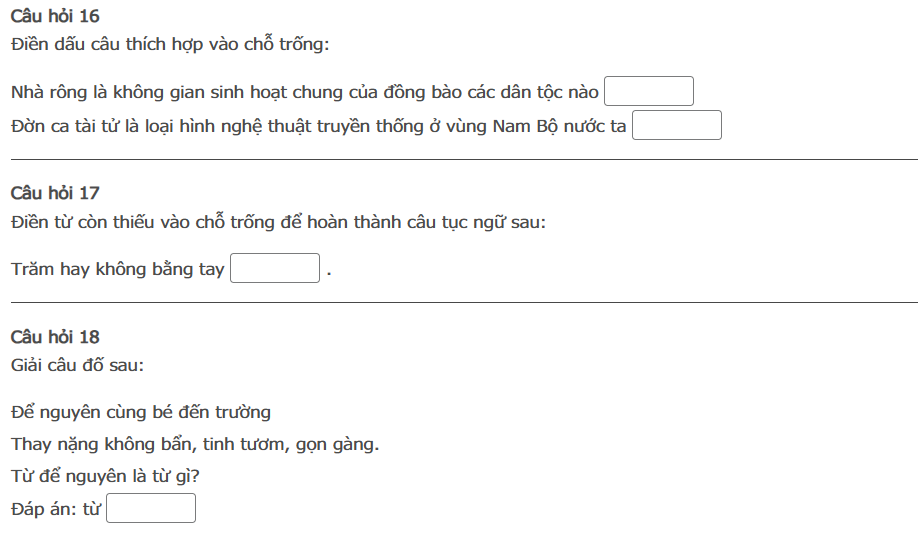
Task: Select the "Câu hỏi 18" heading
Action: pos(55,337)
